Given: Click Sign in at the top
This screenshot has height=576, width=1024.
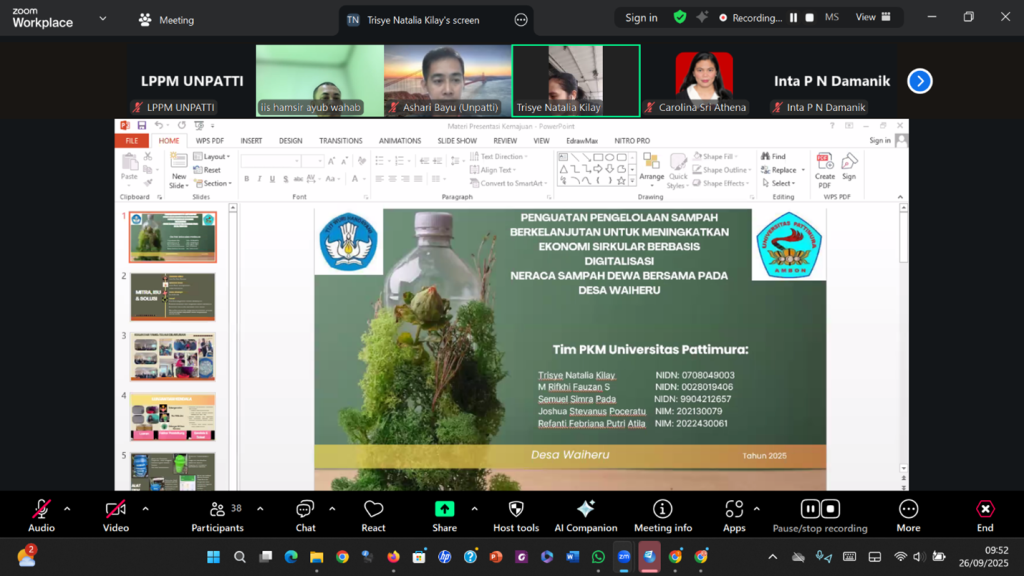Looking at the screenshot, I should tap(641, 18).
